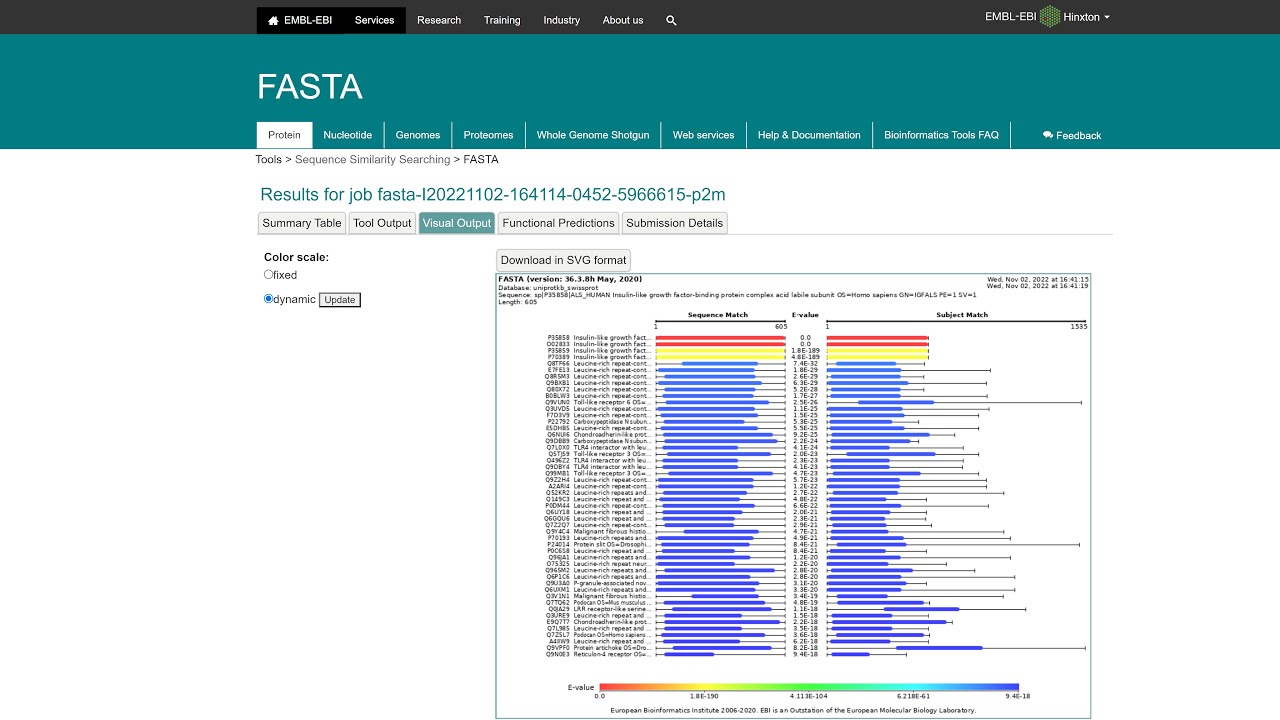
Task: Click the Sequence Match column header
Action: pyautogui.click(x=718, y=315)
